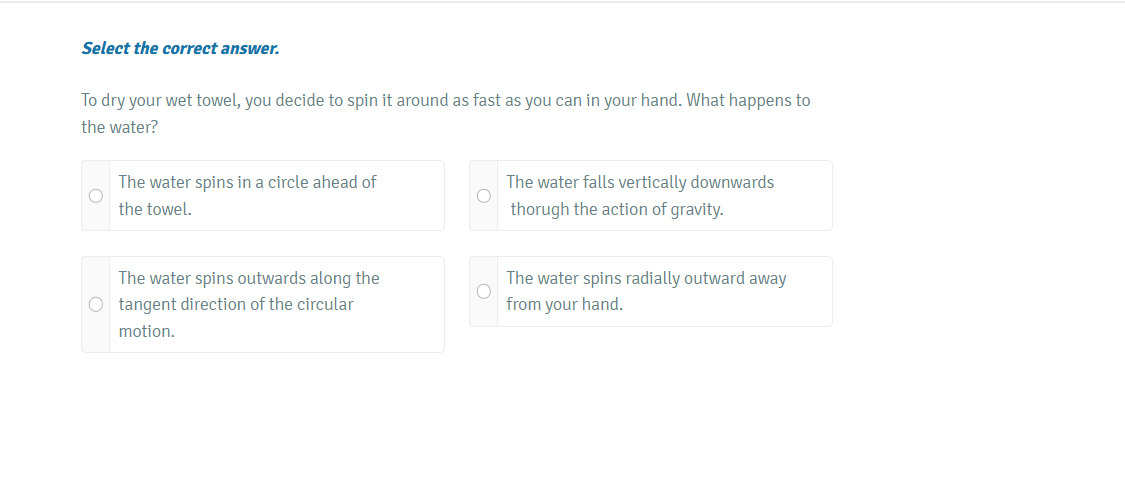The width and height of the screenshot is (1125, 484).
Task: Click "from your hand." in fourth answer
Action: point(564,304)
